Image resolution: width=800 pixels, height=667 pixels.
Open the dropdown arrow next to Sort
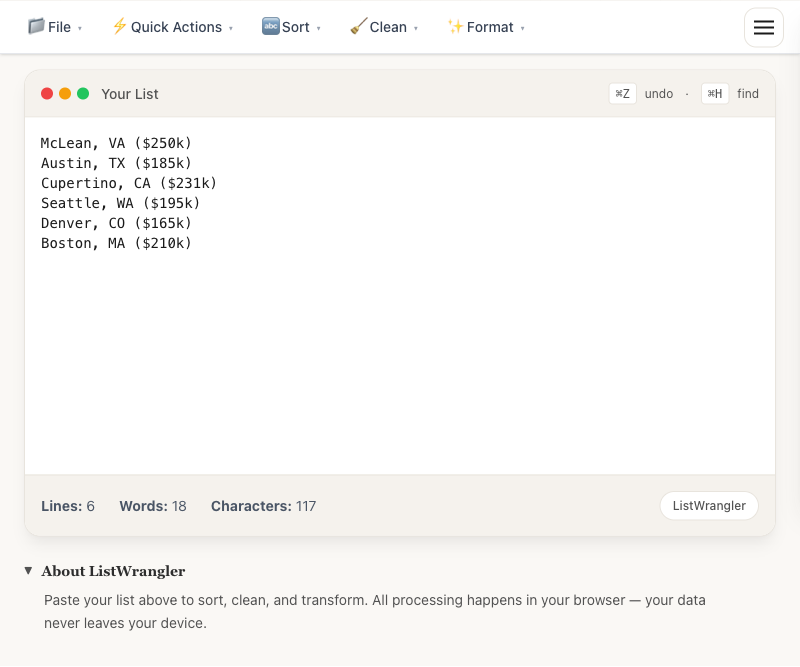tap(319, 29)
